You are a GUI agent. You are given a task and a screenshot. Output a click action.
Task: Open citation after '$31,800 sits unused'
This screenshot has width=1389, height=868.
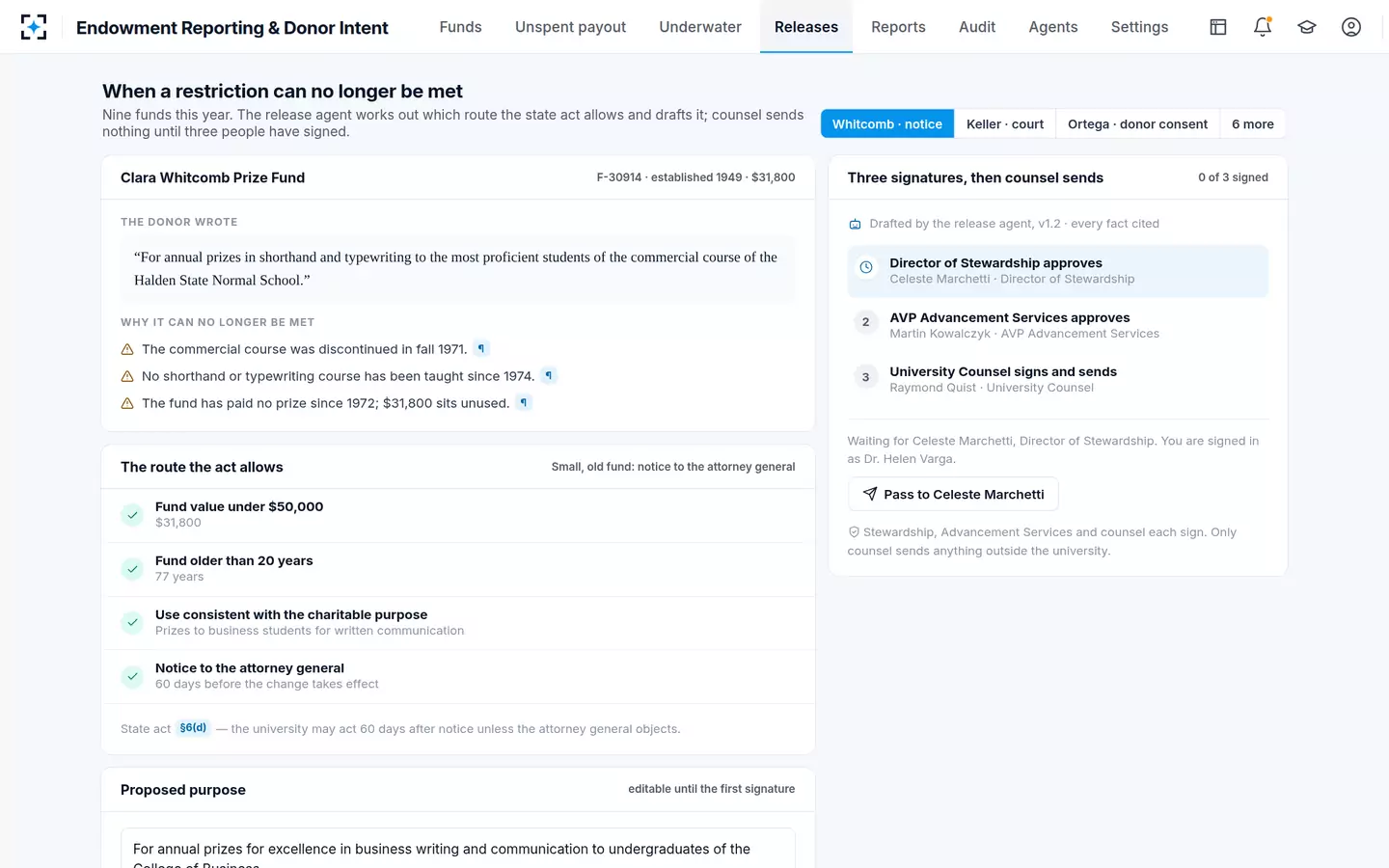524,403
